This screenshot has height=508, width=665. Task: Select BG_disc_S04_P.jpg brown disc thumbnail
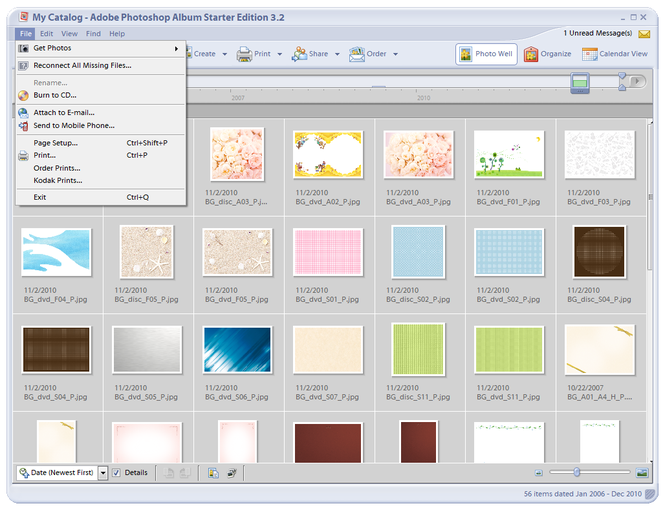tap(599, 252)
